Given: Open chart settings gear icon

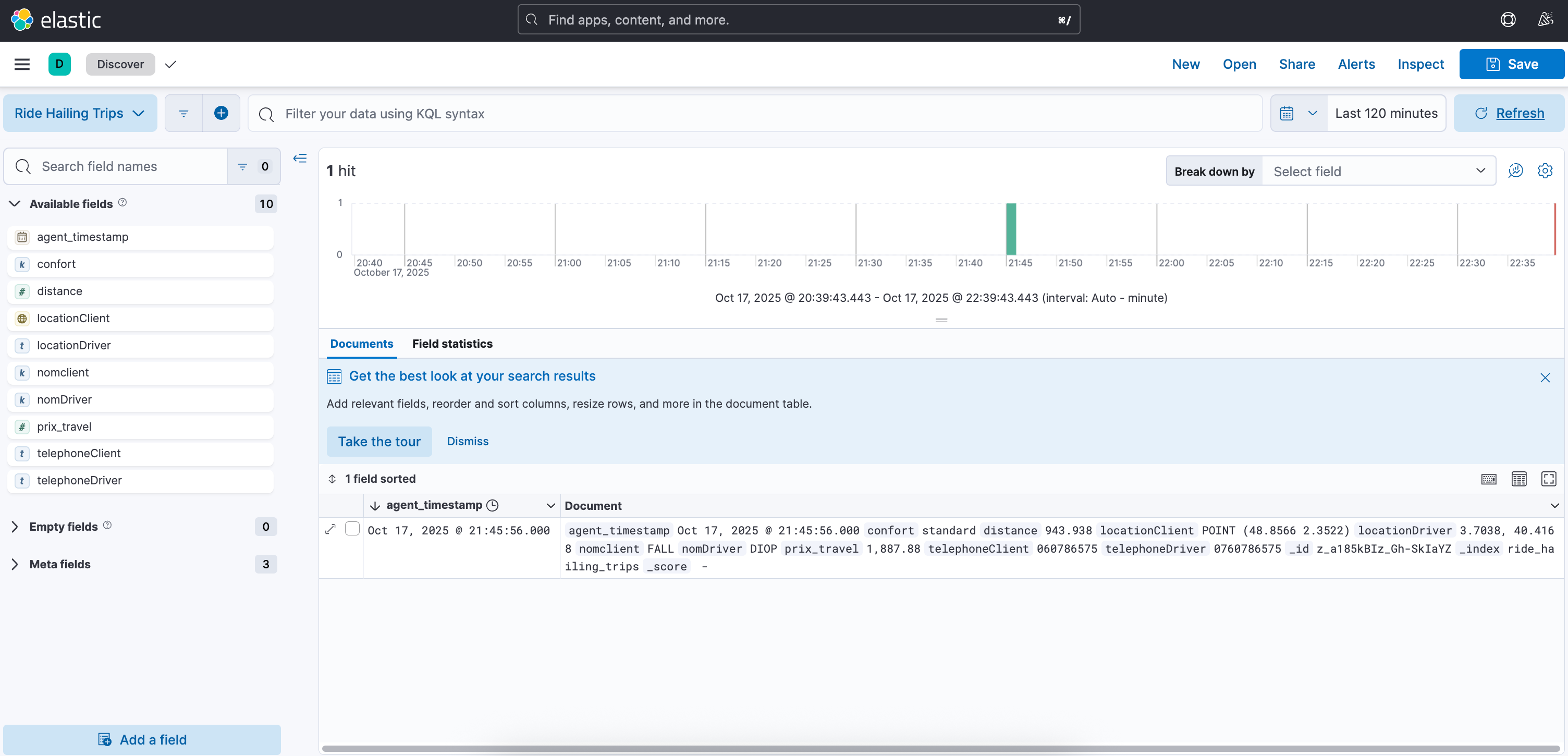Looking at the screenshot, I should pos(1544,171).
